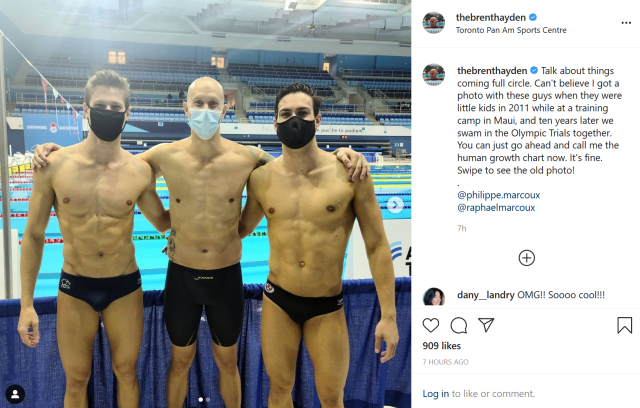Open comment bubble icon
640x408 pixels.
(x=459, y=325)
